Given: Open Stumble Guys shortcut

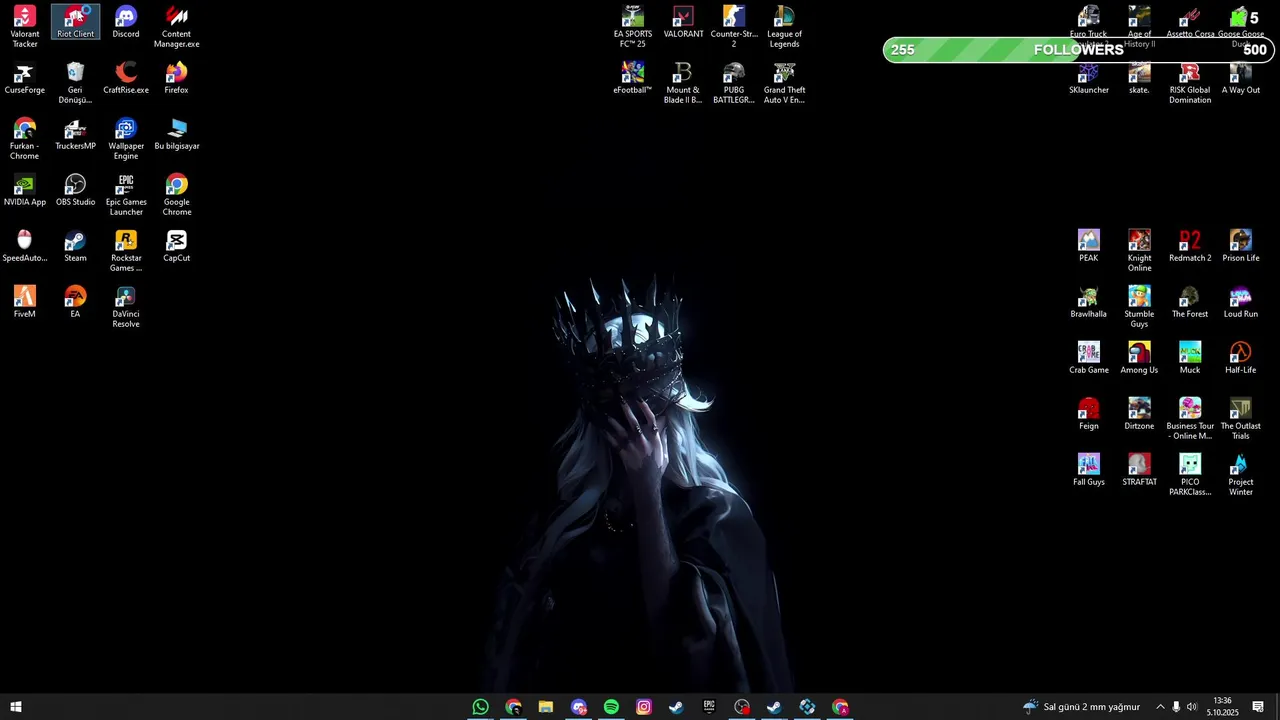Looking at the screenshot, I should click(1139, 307).
